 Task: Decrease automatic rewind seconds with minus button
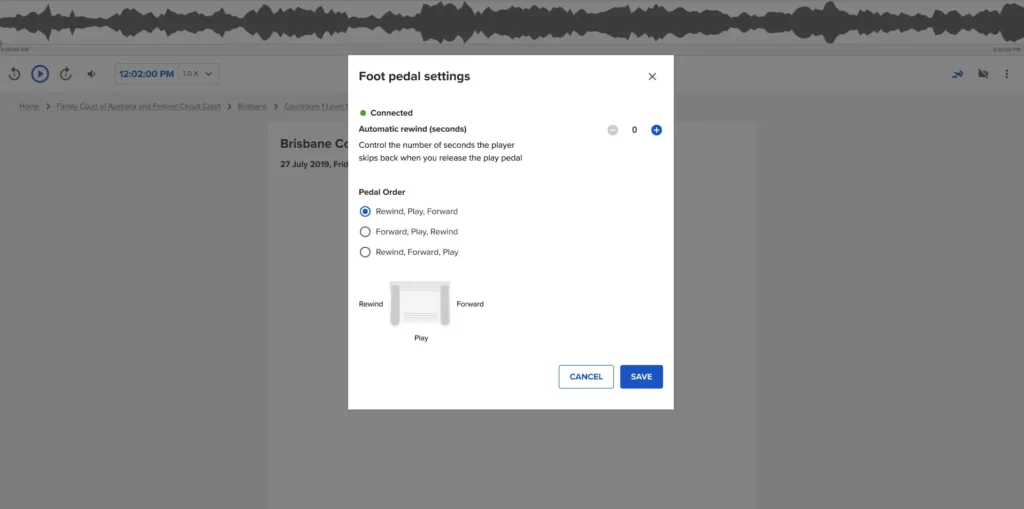point(613,130)
